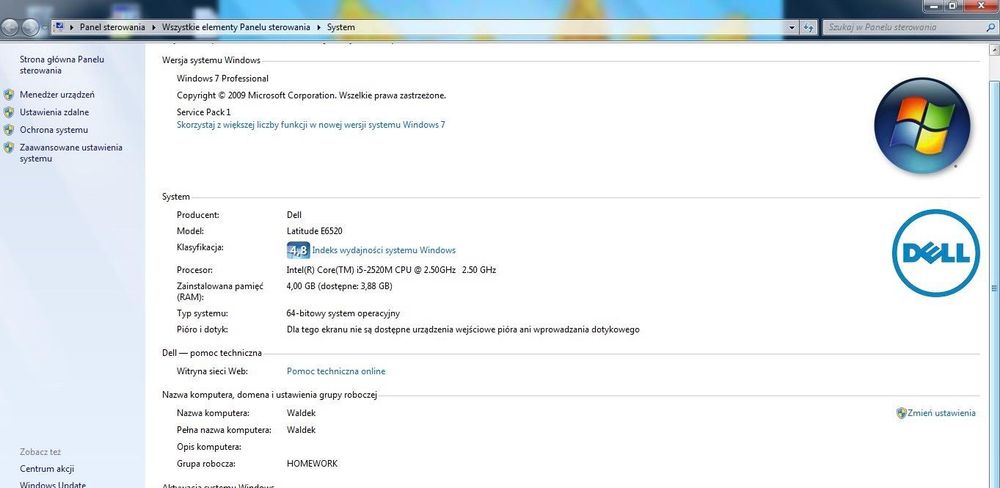Expand arrow after Panel sterowania breadcrumb

coord(154,27)
